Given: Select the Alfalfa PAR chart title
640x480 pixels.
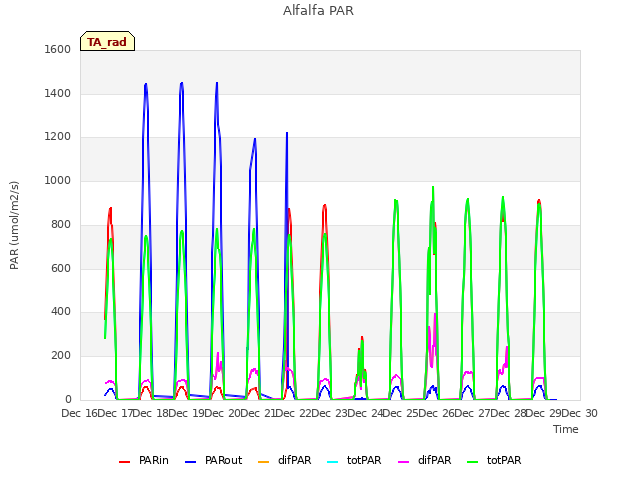Looking at the screenshot, I should [x=318, y=10].
